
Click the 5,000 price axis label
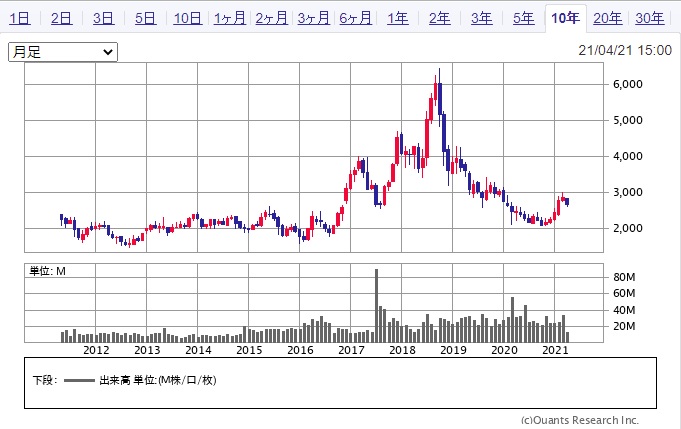(628, 120)
